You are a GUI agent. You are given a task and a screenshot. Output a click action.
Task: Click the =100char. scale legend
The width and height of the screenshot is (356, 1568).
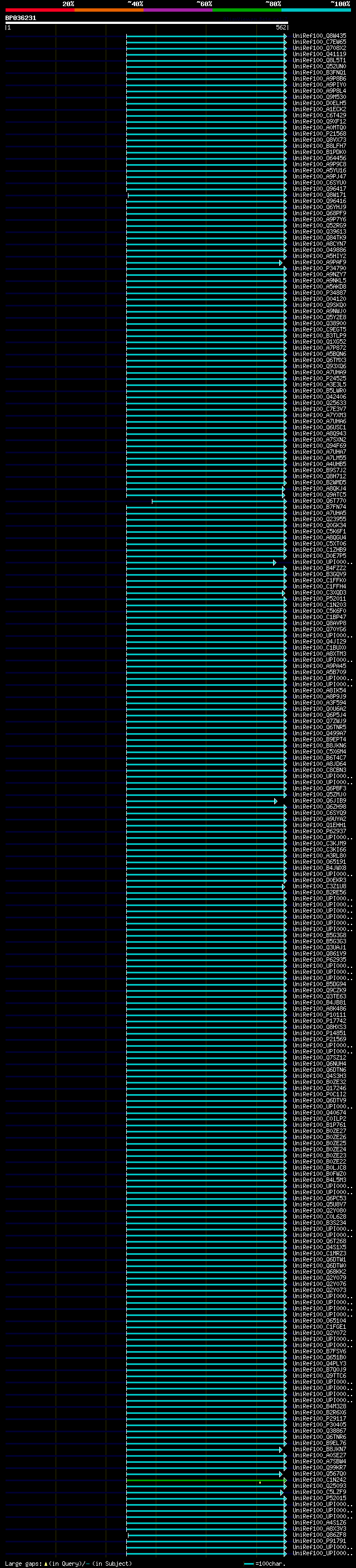(x=265, y=1563)
